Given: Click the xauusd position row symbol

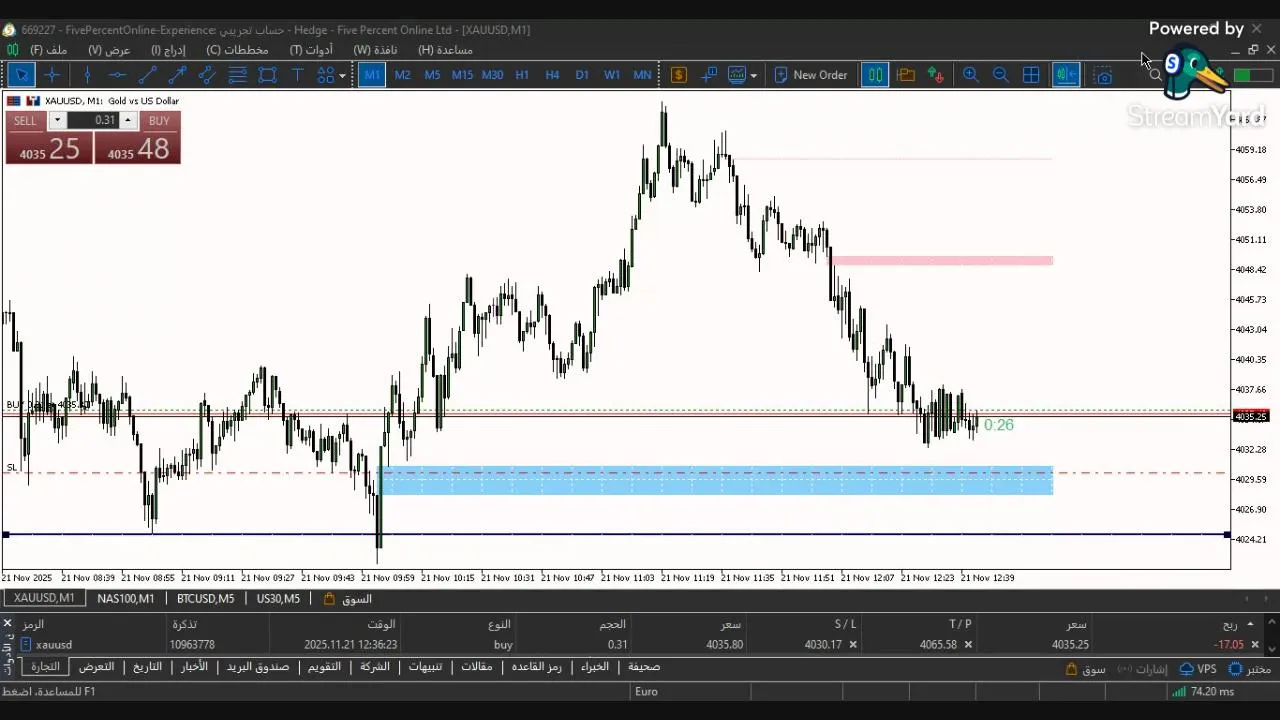Looking at the screenshot, I should click(53, 645).
